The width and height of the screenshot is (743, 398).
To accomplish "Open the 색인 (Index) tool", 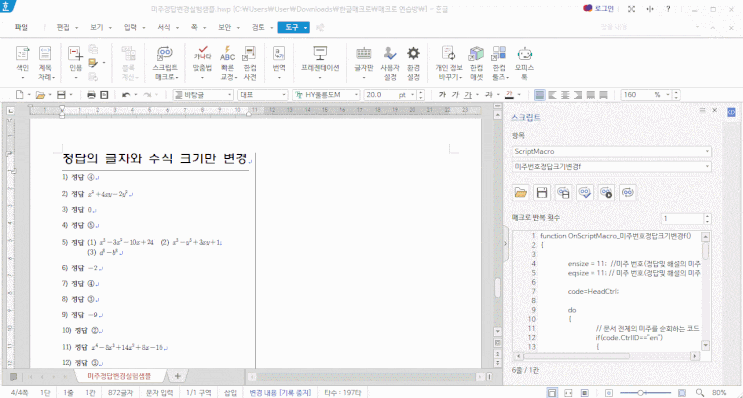I will (22, 63).
